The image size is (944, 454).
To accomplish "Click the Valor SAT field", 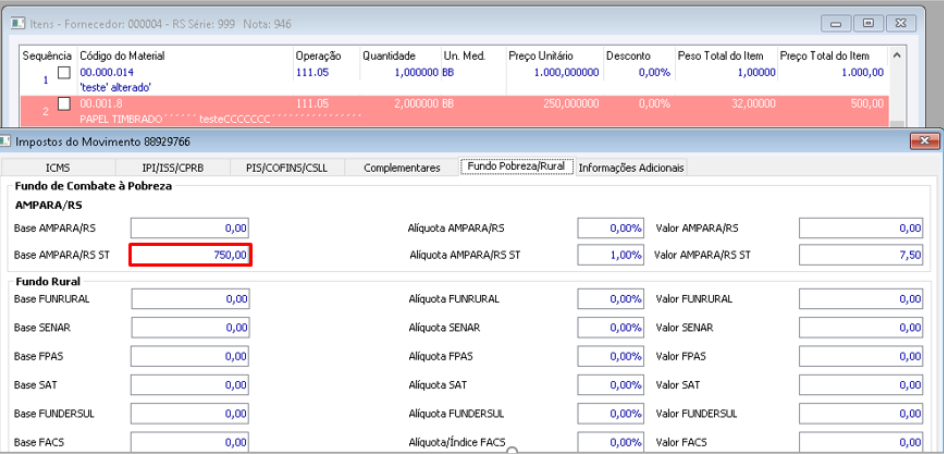I will [861, 385].
